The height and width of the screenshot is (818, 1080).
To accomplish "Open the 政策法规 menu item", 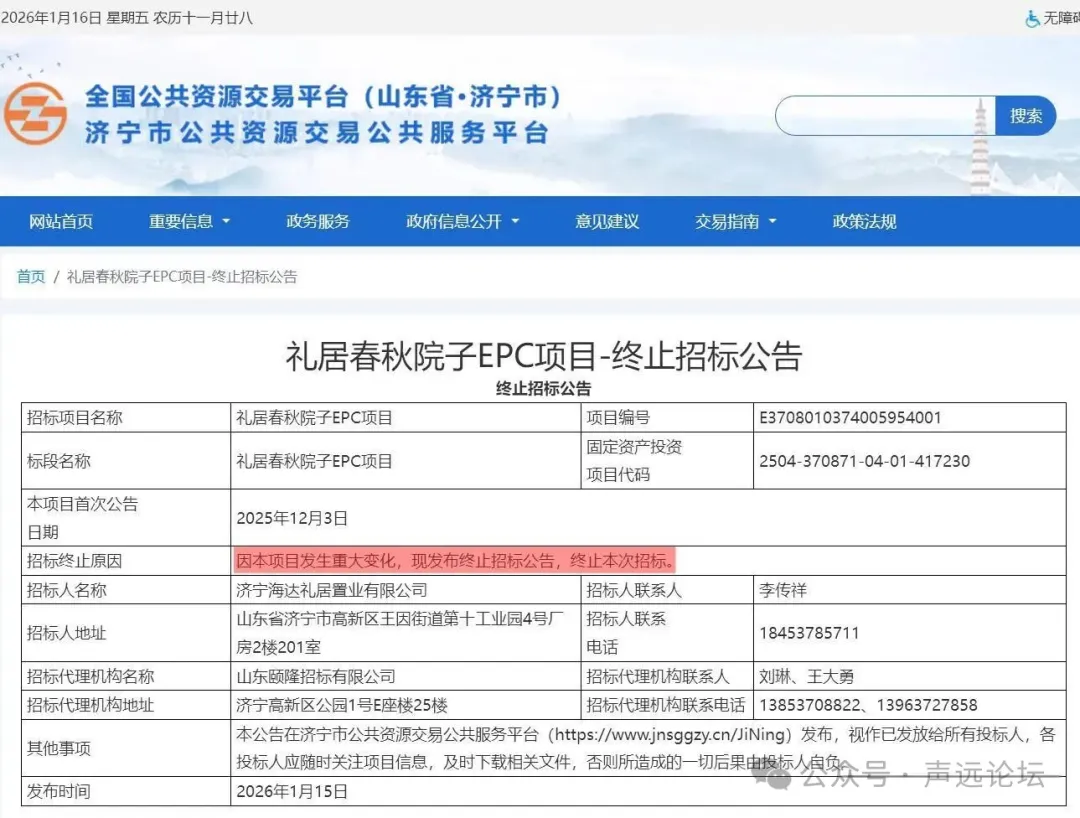I will [x=864, y=221].
